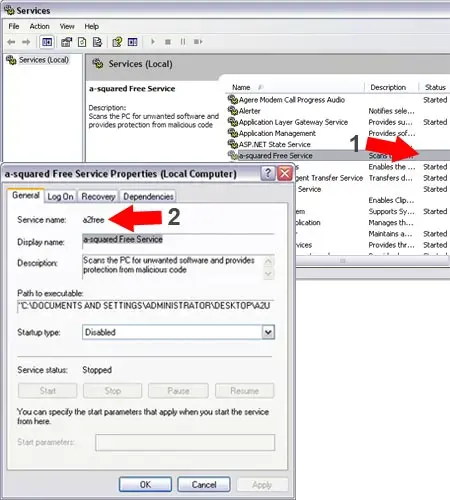Click the Start service button
450x500 pixels.
pyautogui.click(x=48, y=391)
